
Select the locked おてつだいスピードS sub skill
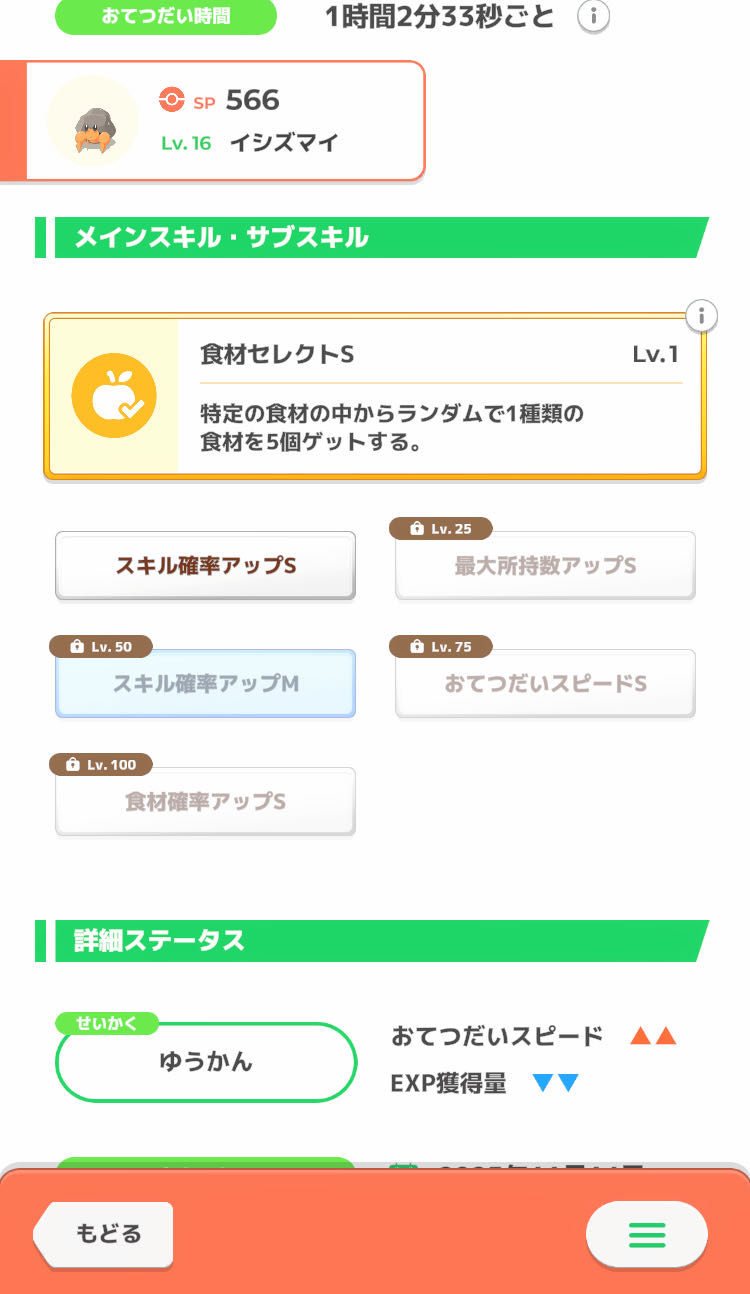[545, 684]
